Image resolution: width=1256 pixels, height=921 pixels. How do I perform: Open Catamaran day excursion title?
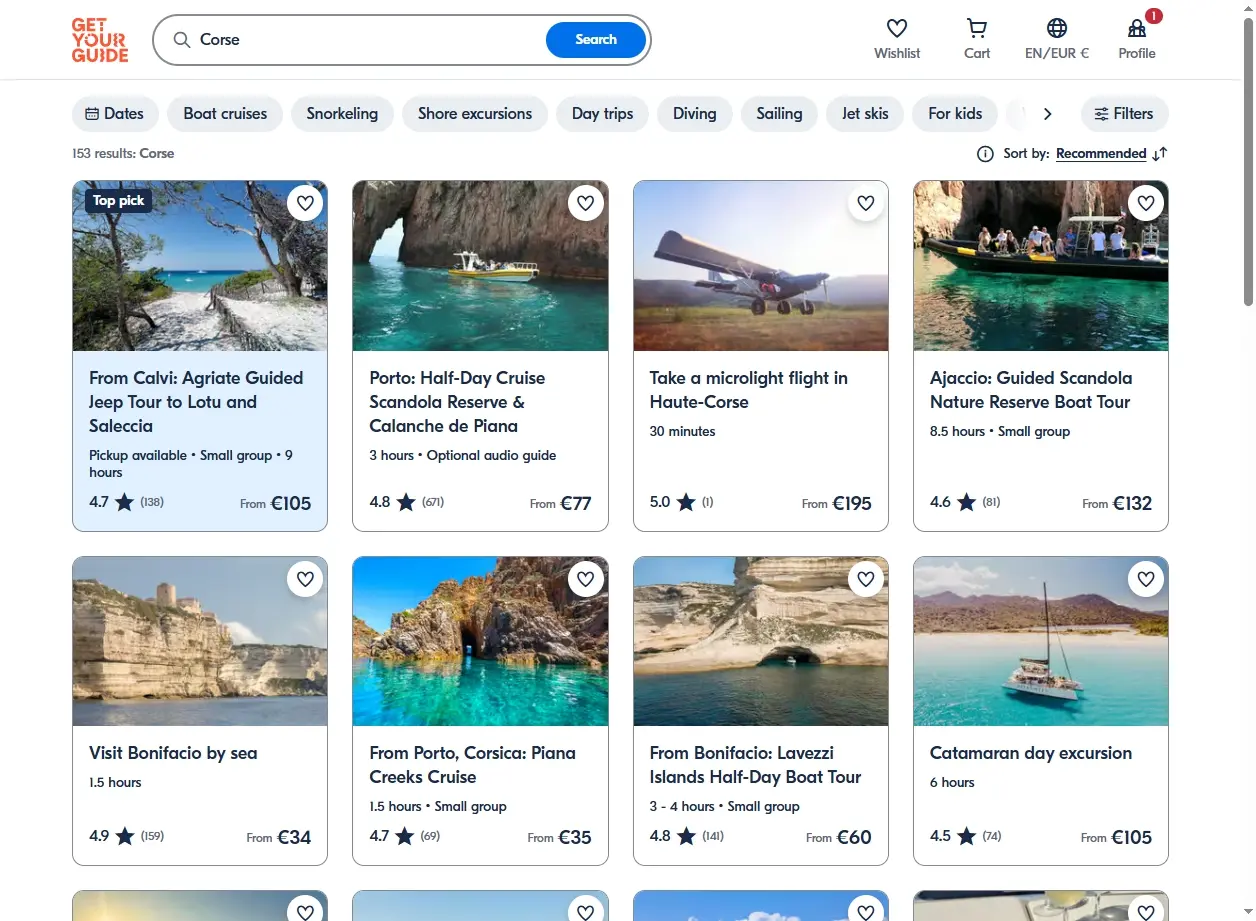1031,753
